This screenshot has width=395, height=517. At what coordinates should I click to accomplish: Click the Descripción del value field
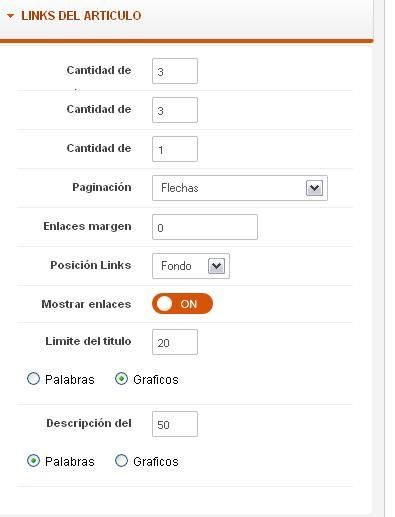(175, 424)
